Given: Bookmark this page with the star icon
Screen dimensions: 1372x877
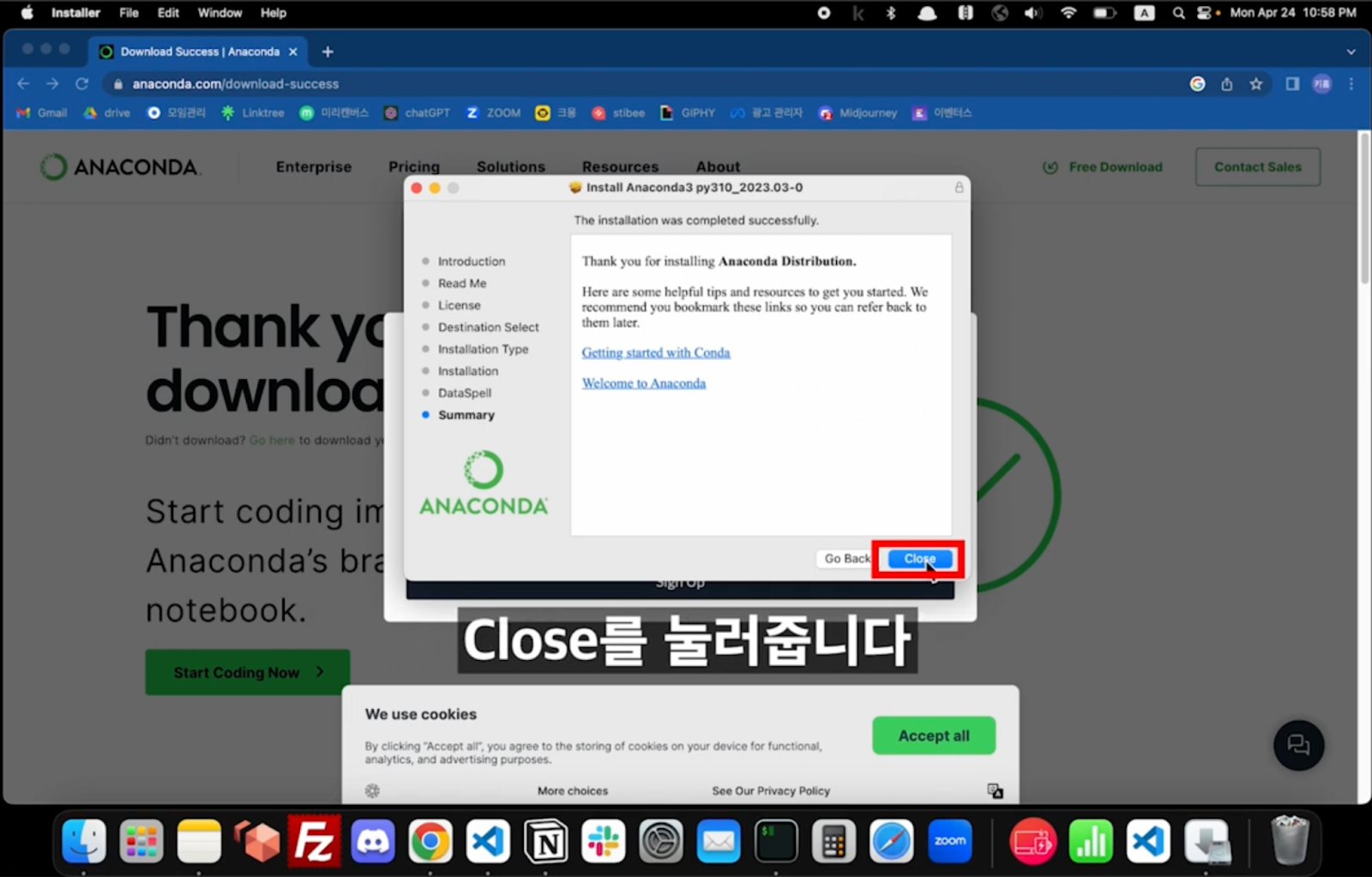Looking at the screenshot, I should coord(1256,83).
